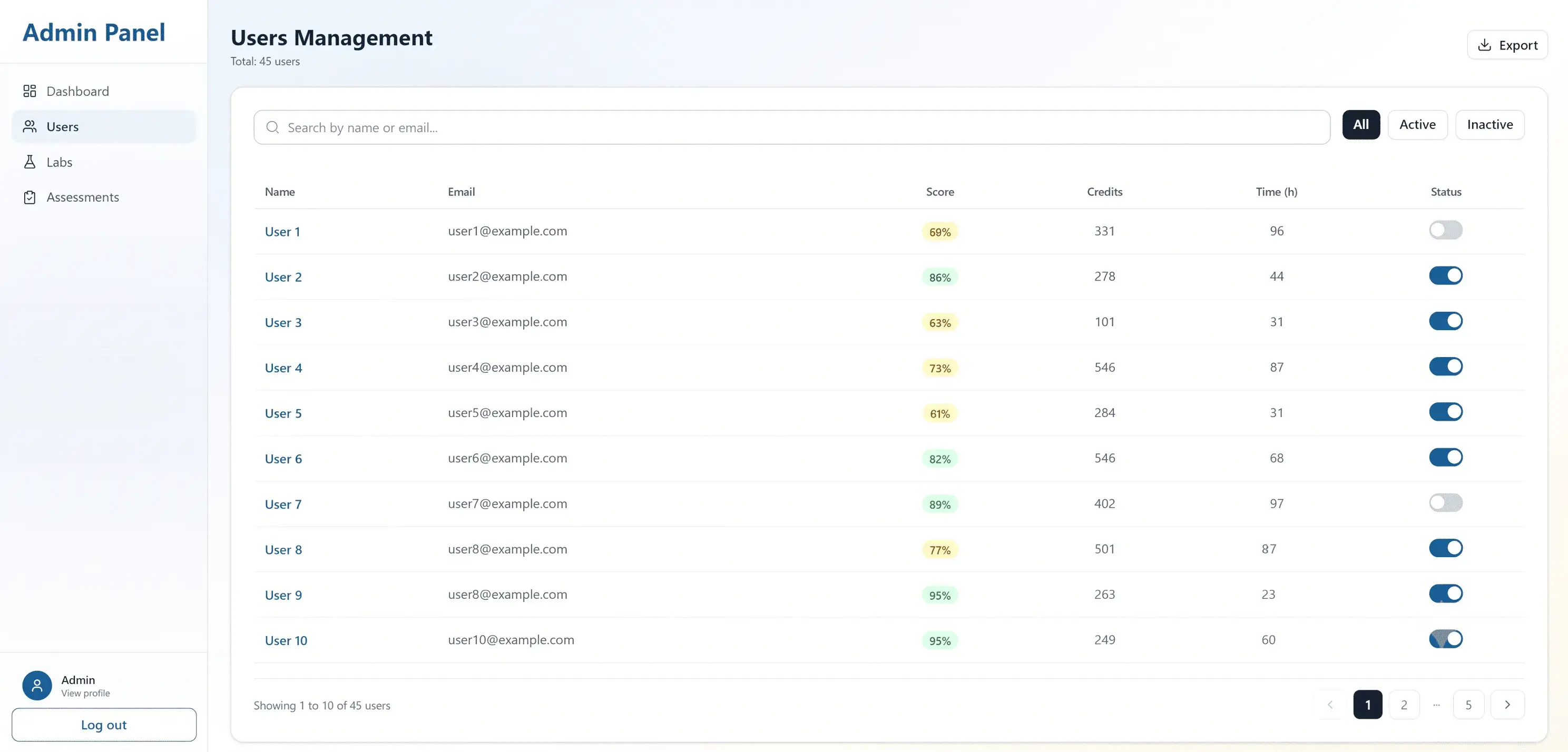
Task: Open the Assessments section
Action: (x=104, y=197)
